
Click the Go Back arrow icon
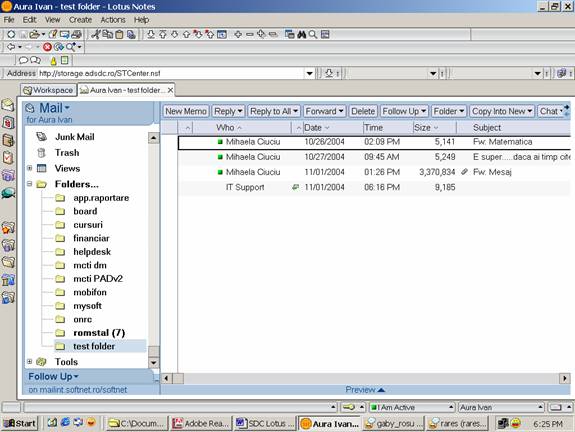pyautogui.click(x=11, y=47)
